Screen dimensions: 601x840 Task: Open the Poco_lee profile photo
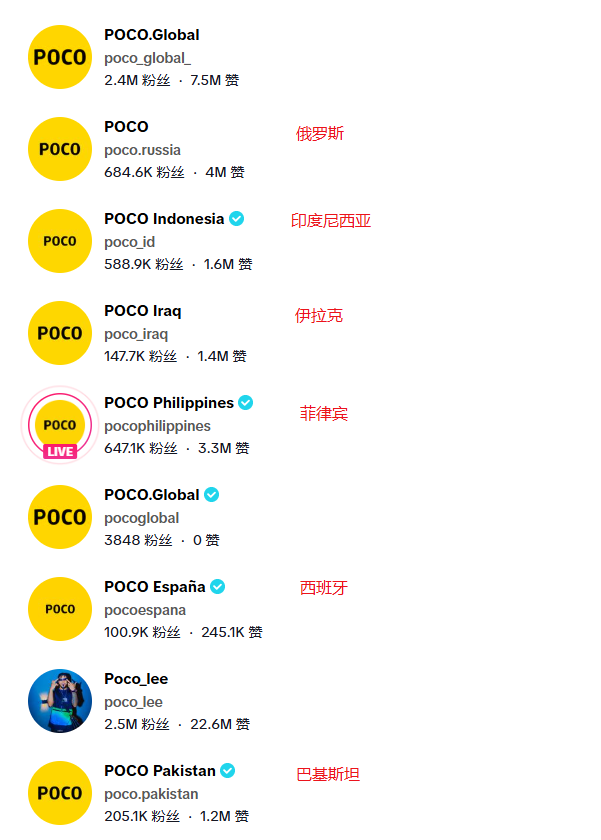(60, 701)
